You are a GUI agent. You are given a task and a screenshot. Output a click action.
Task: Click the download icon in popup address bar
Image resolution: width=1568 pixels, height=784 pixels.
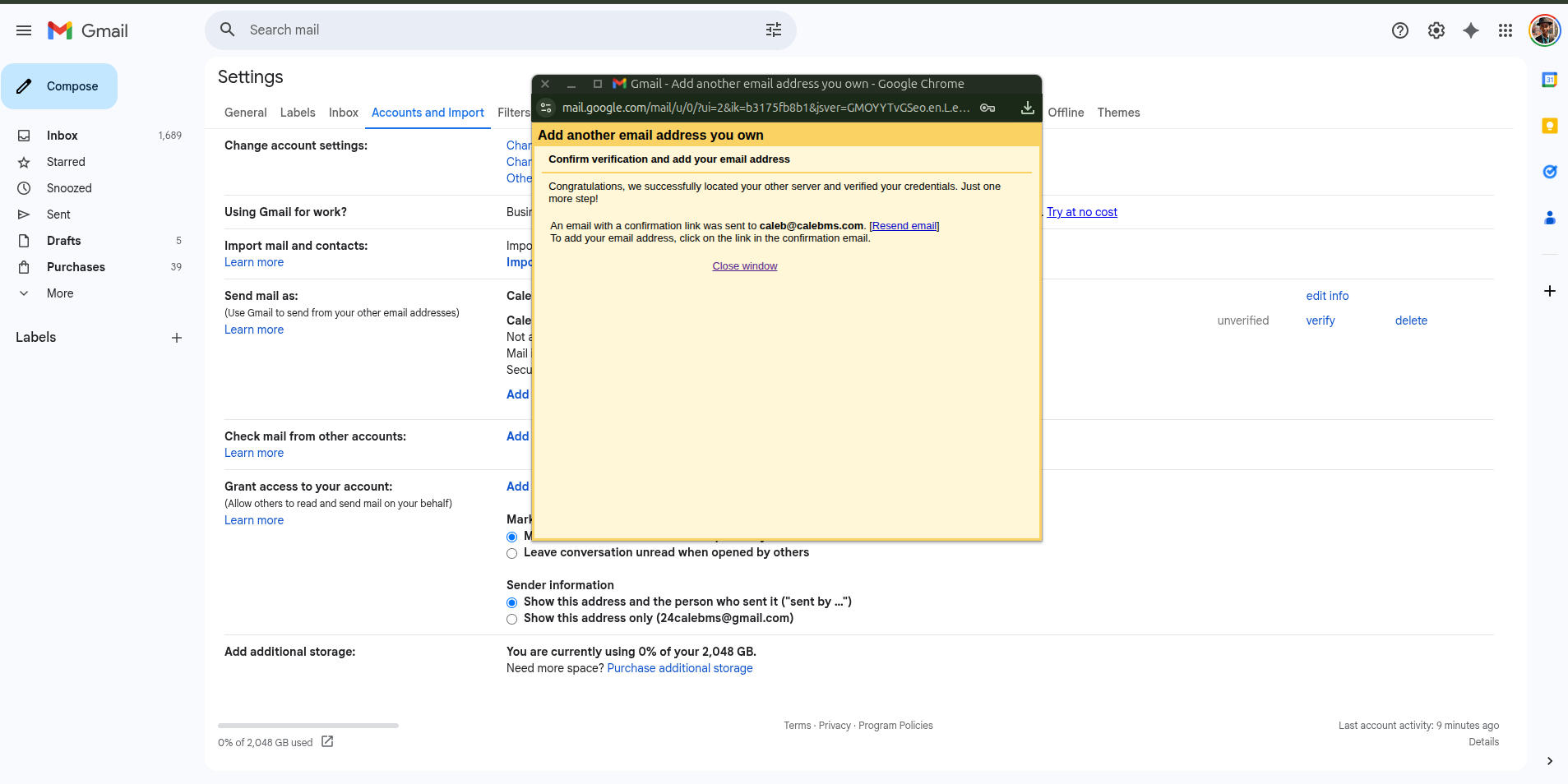(x=1028, y=108)
